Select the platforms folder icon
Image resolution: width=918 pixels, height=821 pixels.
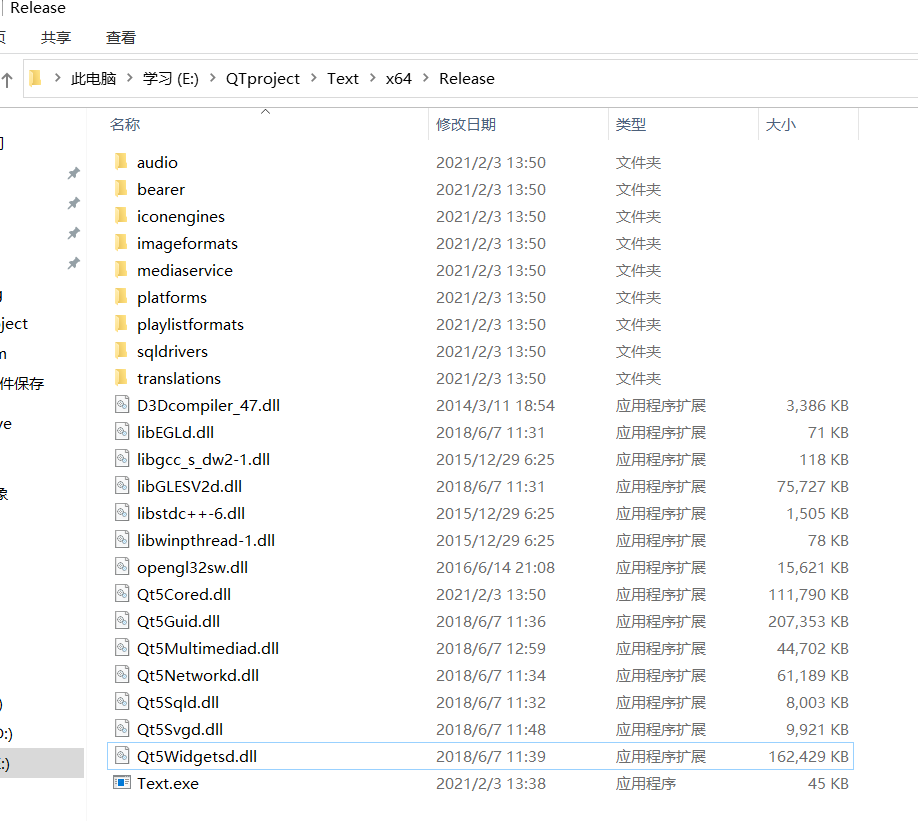coord(123,297)
